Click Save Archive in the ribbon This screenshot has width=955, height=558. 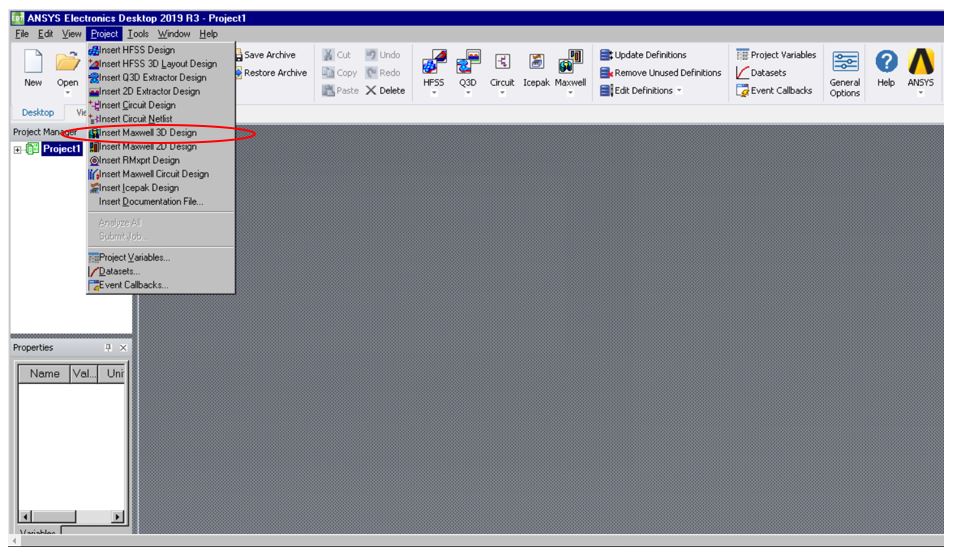point(266,55)
